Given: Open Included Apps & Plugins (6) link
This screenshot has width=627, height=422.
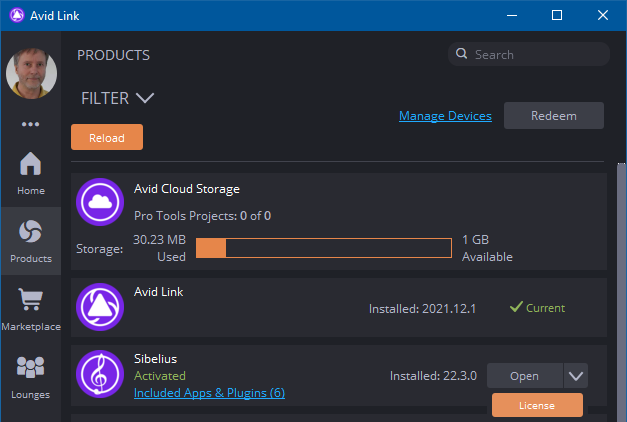Looking at the screenshot, I should [209, 393].
